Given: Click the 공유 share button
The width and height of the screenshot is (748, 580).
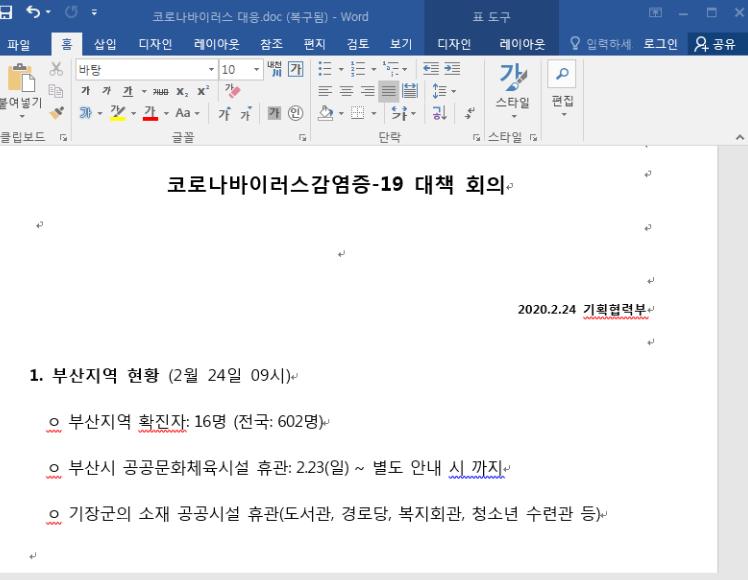Looking at the screenshot, I should [715, 44].
